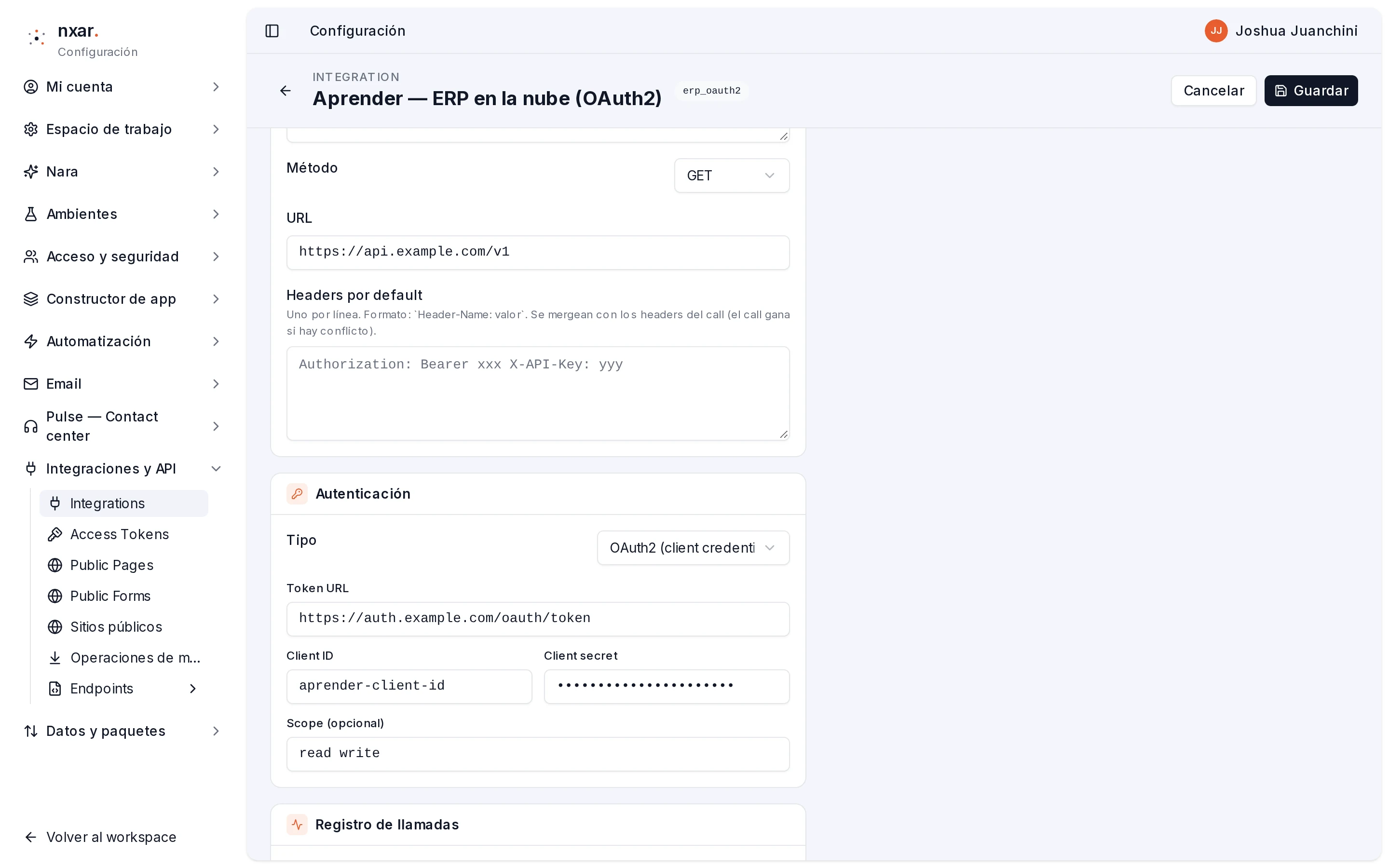Click the back arrow beside Aprender title

(x=285, y=91)
